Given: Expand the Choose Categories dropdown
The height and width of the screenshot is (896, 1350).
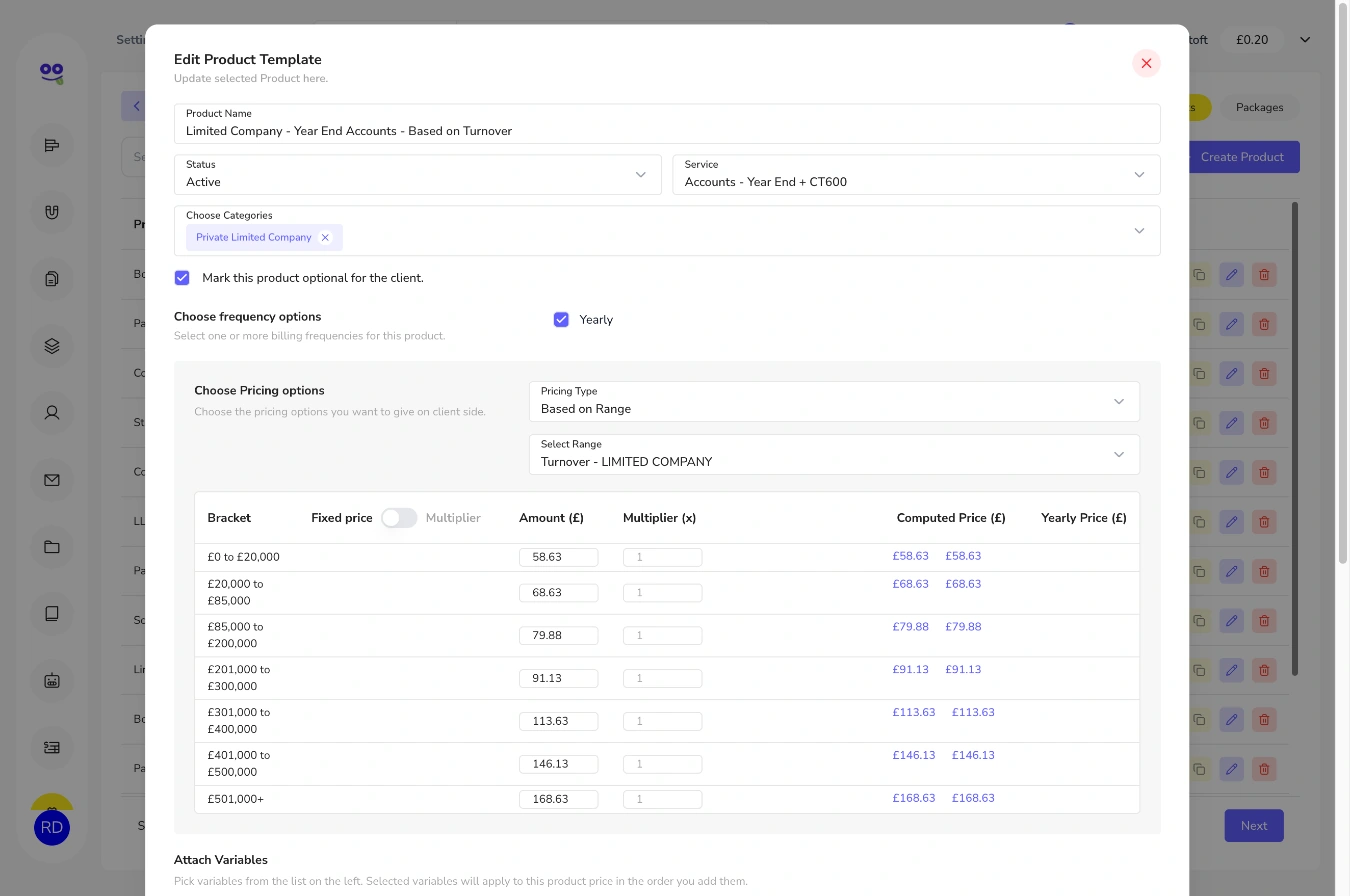Looking at the screenshot, I should click(x=1139, y=231).
